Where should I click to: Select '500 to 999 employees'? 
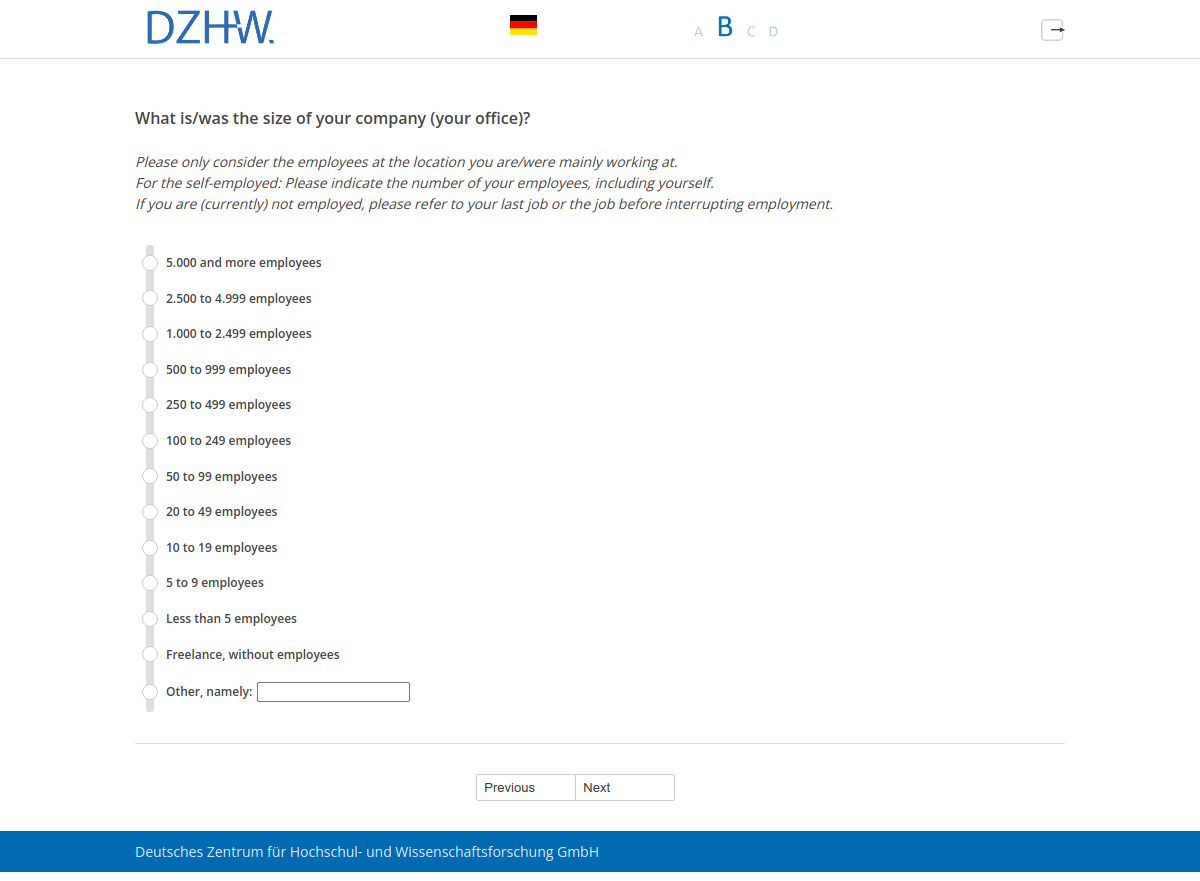[x=150, y=370]
